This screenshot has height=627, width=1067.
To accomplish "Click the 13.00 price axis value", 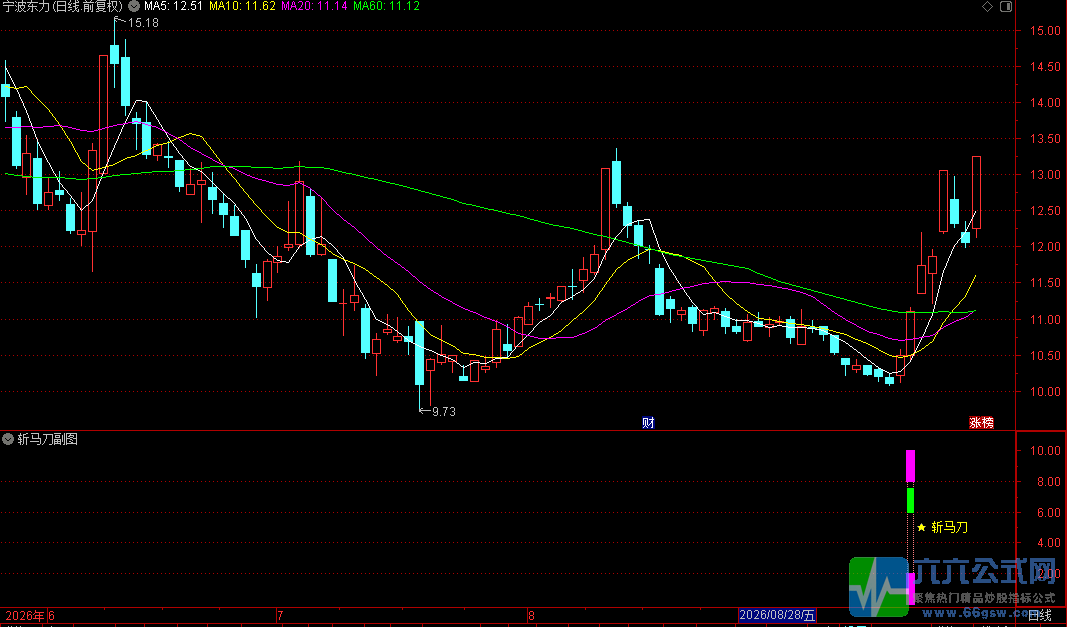I will 1045,175.
